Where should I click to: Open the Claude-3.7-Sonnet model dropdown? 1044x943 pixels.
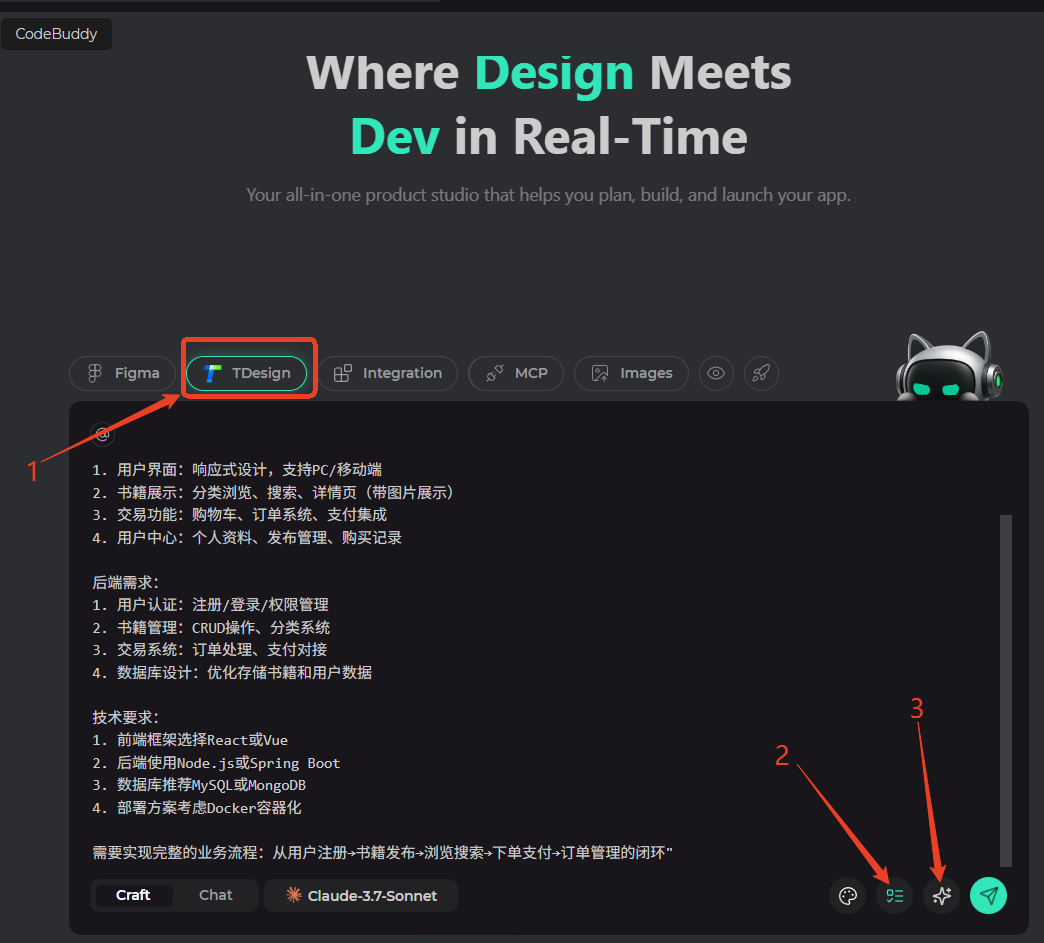coord(361,896)
